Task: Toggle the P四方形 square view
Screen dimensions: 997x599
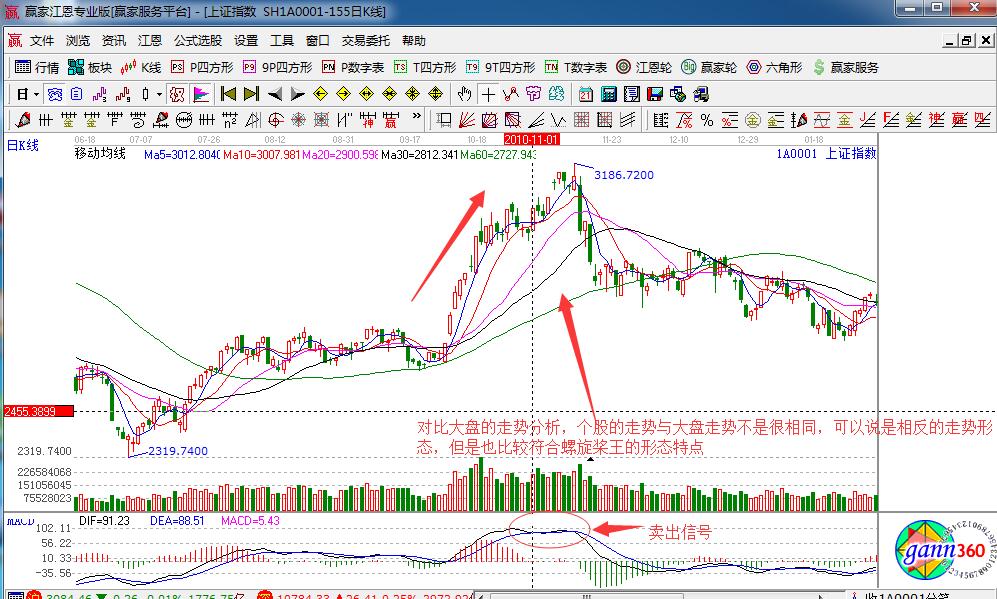Action: click(201, 68)
